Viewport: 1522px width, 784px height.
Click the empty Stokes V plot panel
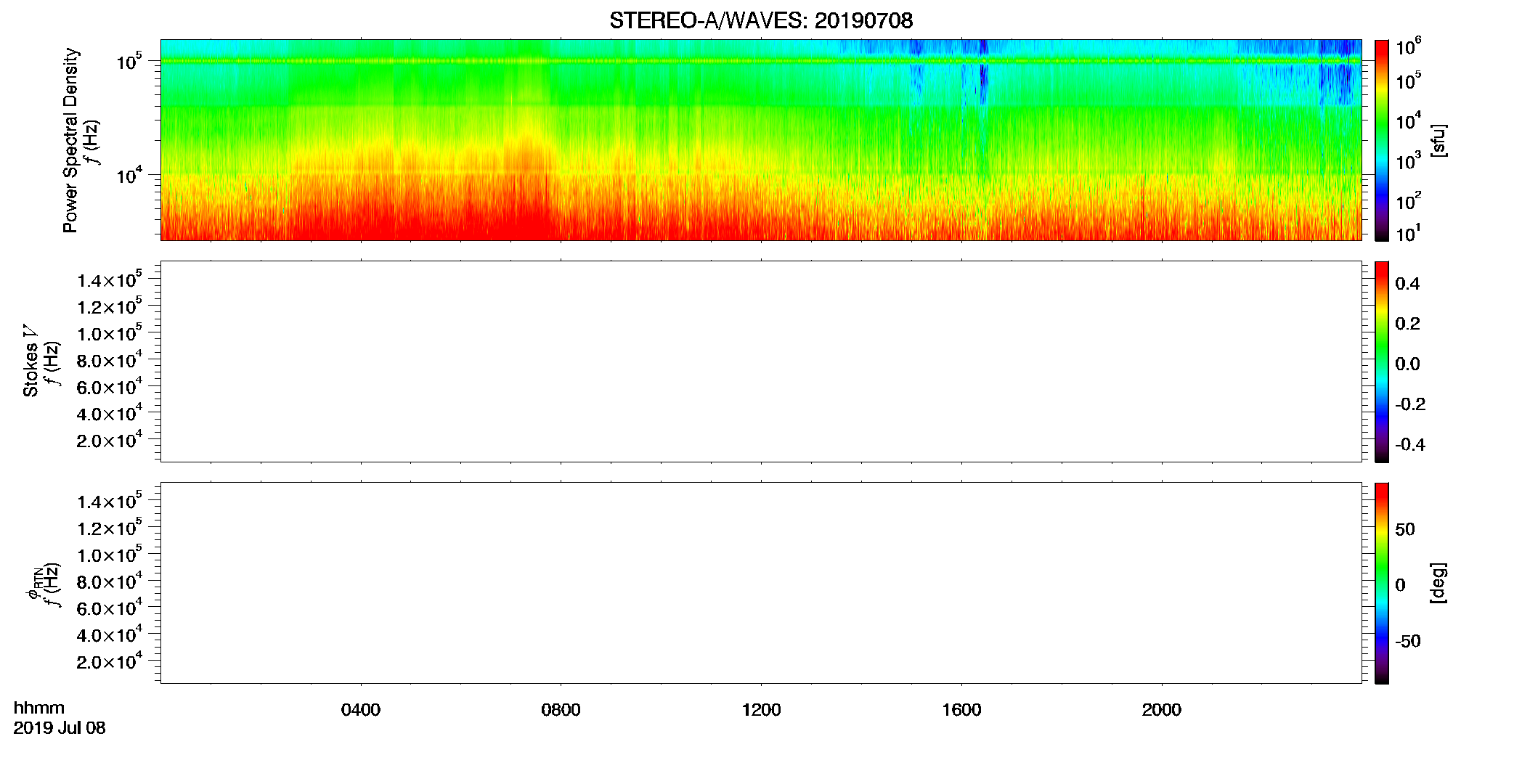tap(761, 362)
